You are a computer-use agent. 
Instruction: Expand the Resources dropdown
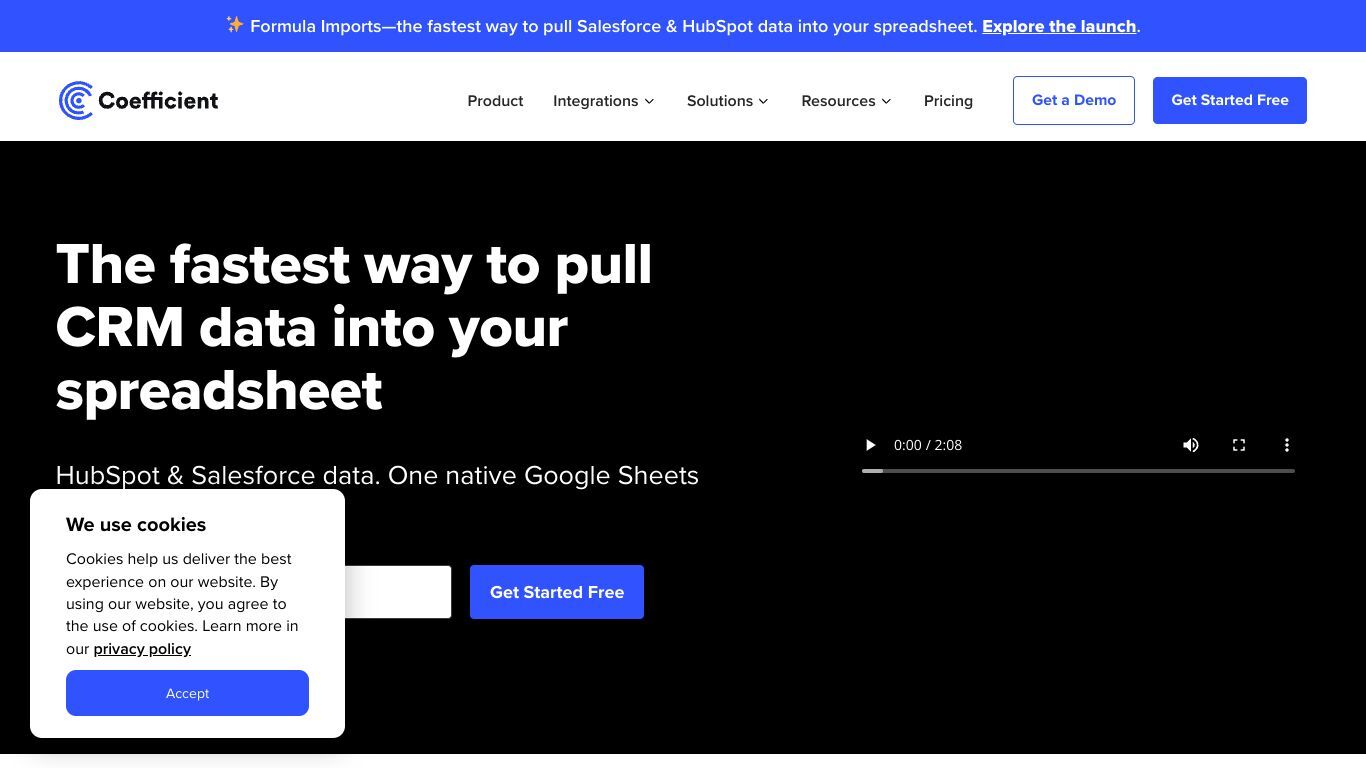coord(846,101)
